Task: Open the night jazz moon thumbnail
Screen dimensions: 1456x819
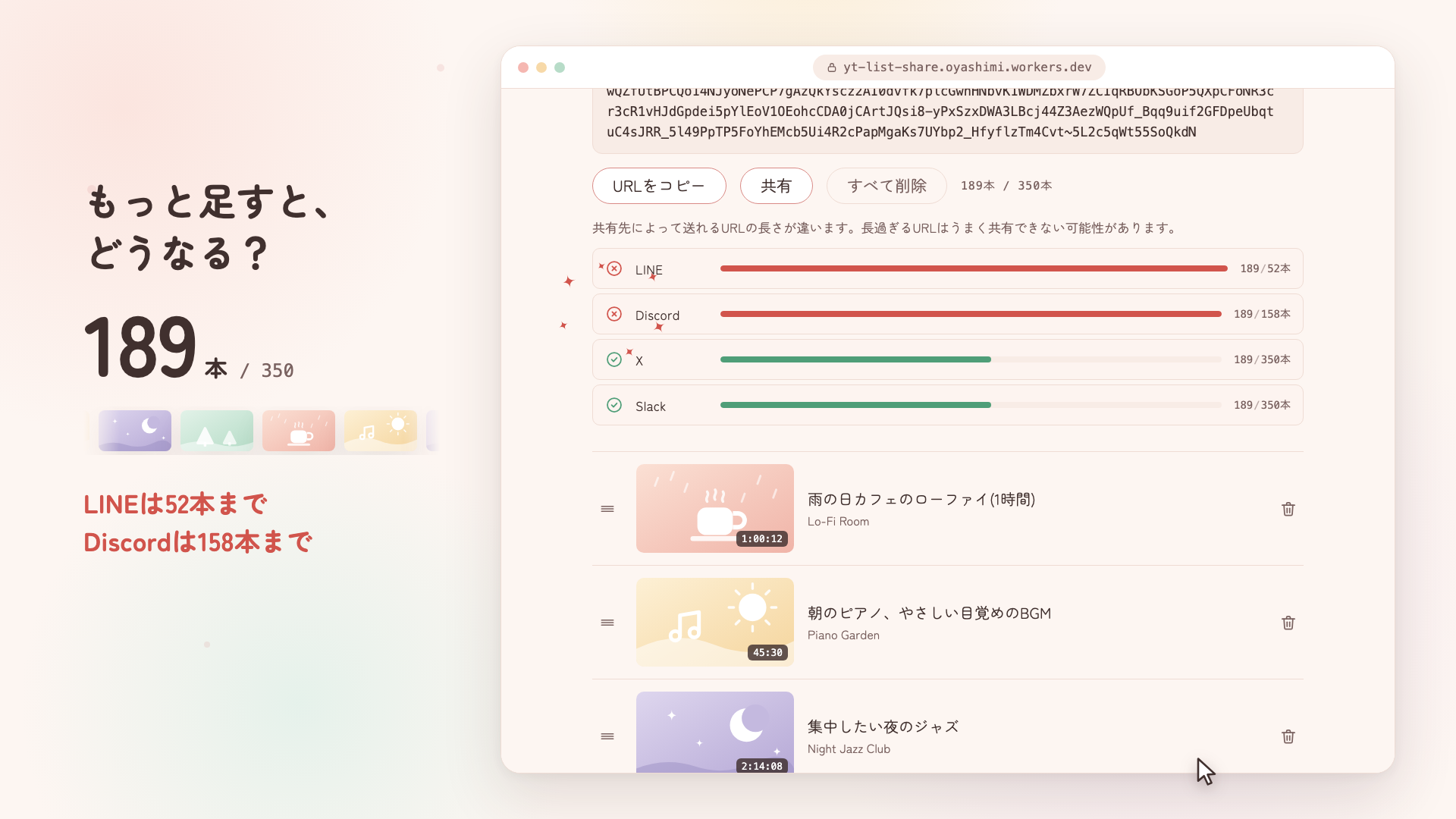Action: (715, 732)
